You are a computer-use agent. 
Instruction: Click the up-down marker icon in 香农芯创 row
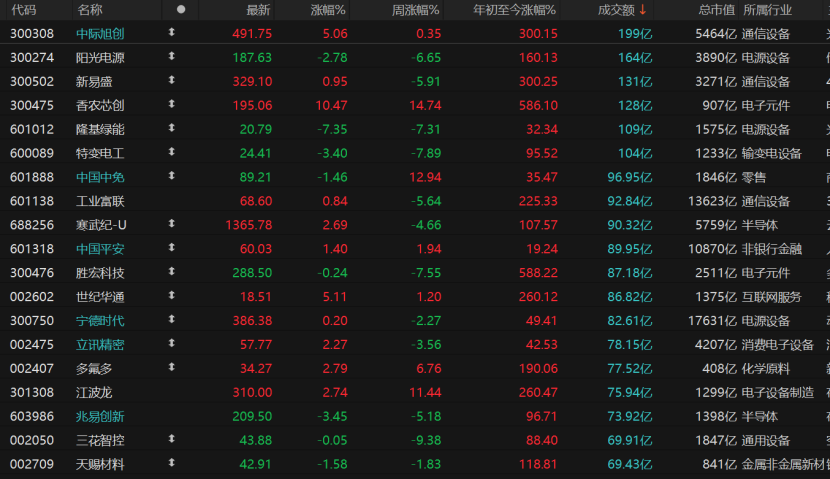pyautogui.click(x=172, y=104)
